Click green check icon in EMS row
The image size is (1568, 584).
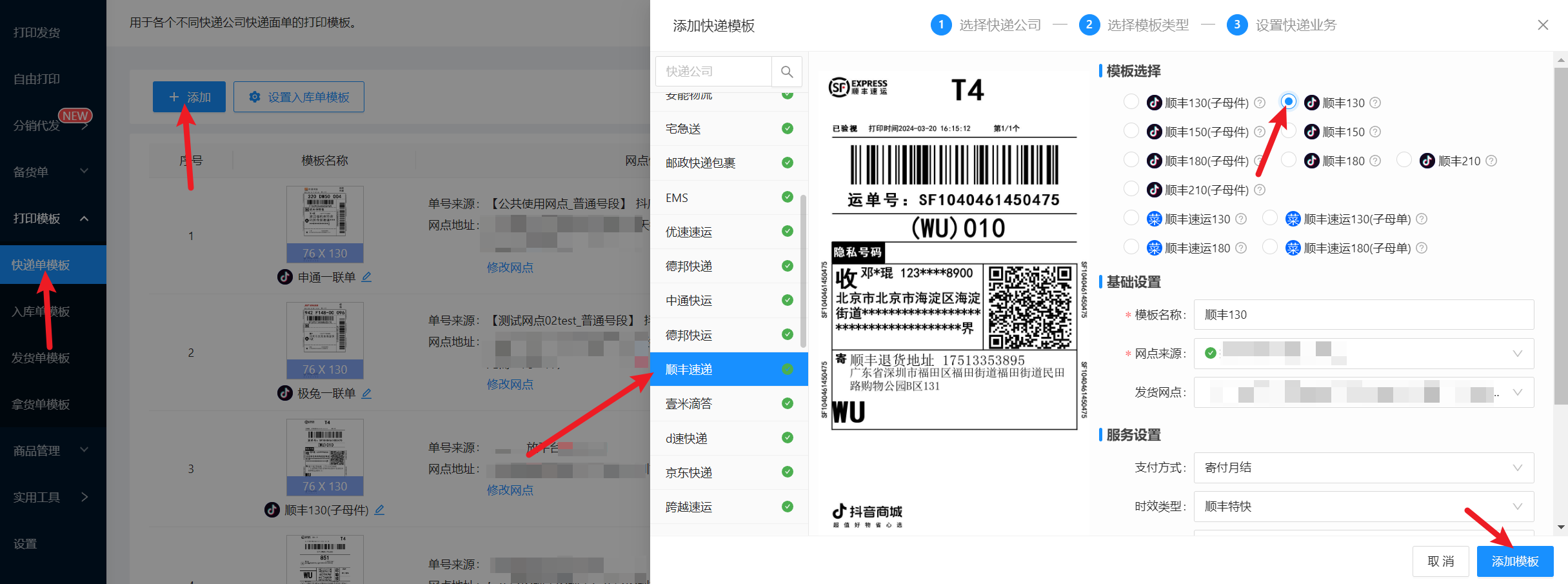pos(788,197)
